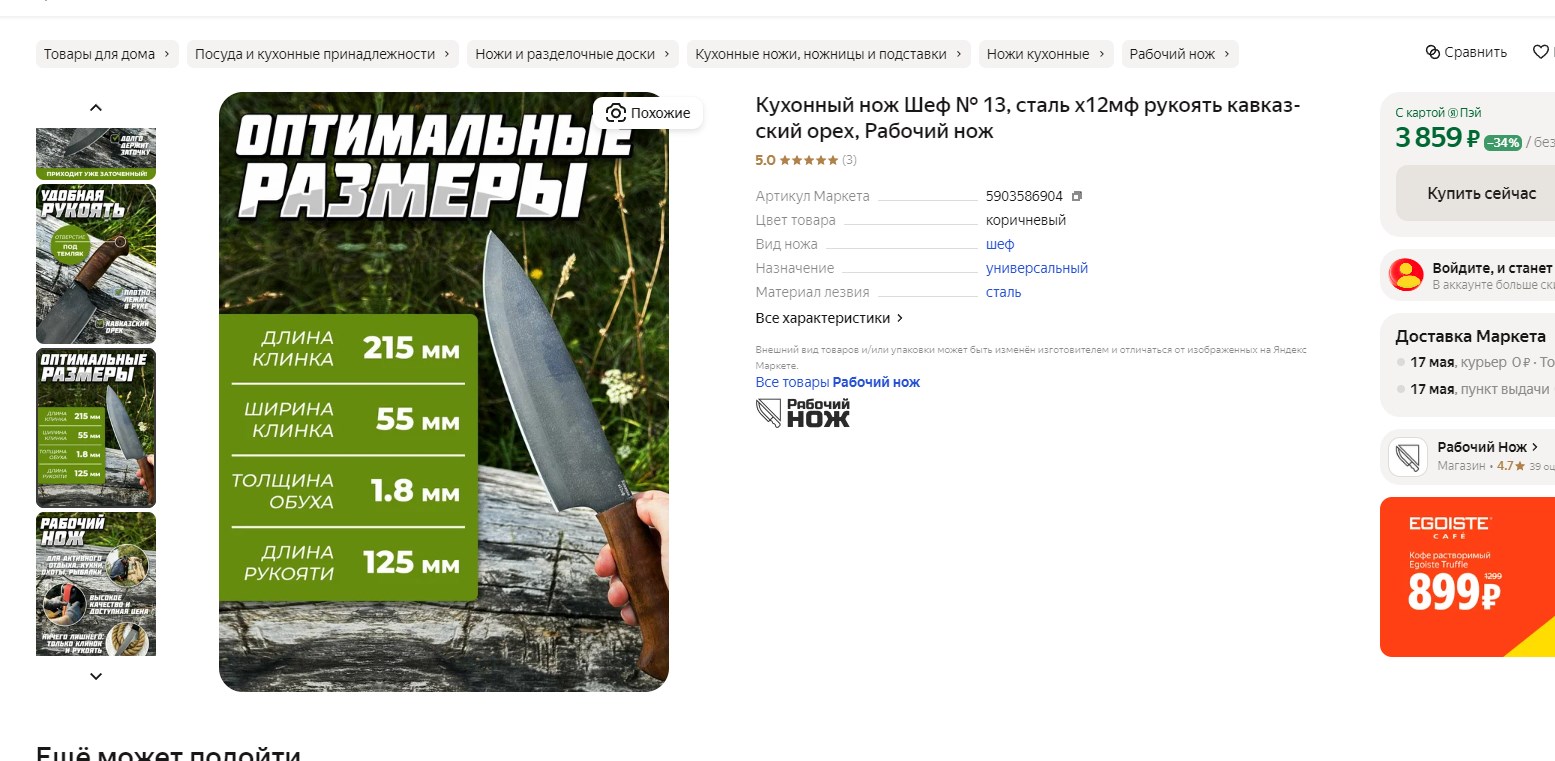Viewport: 1555px width, 761px height.
Task: Click the Рабочий нож brand logo
Action: pos(803,412)
